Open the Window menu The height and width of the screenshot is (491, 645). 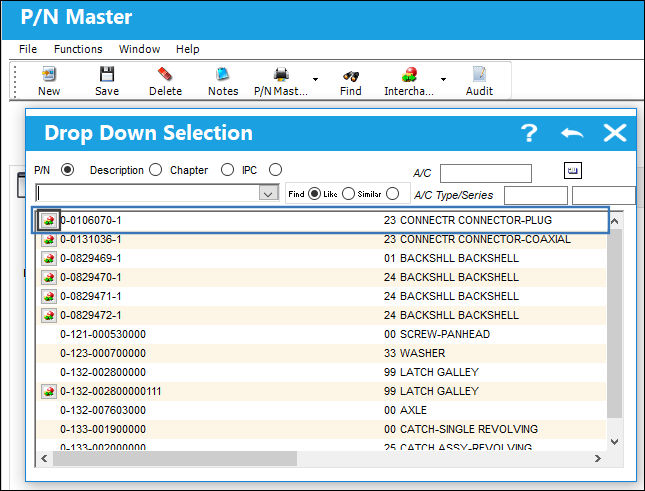coord(139,49)
